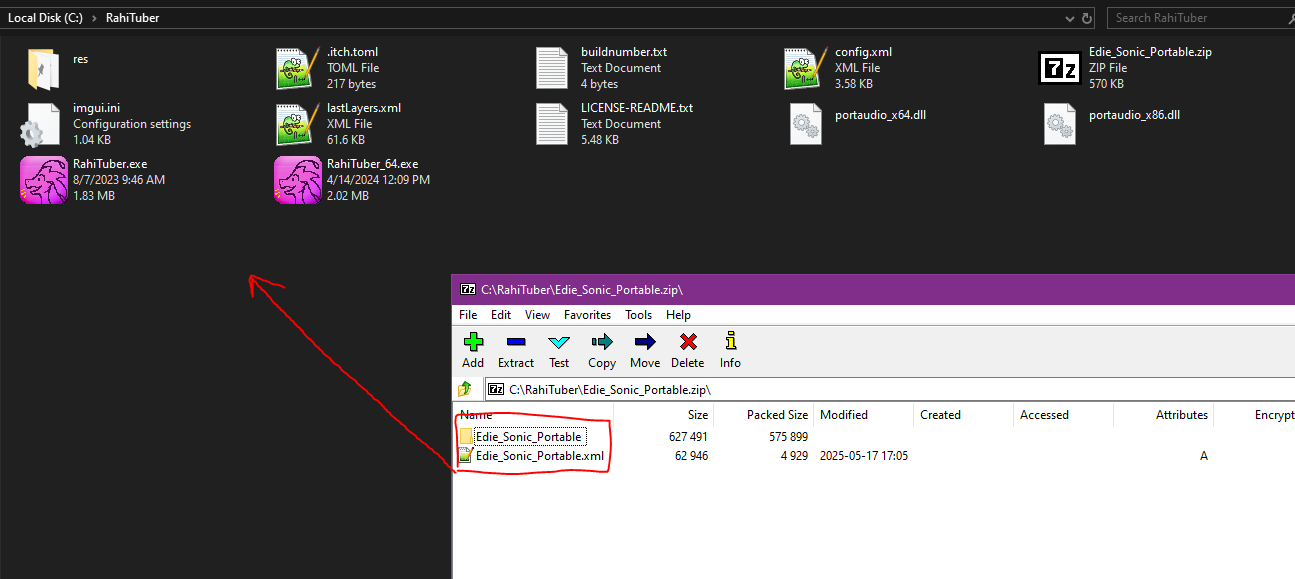Viewport: 1295px width, 579px height.
Task: Click the Add button in 7-Zip toolbar
Action: click(473, 350)
